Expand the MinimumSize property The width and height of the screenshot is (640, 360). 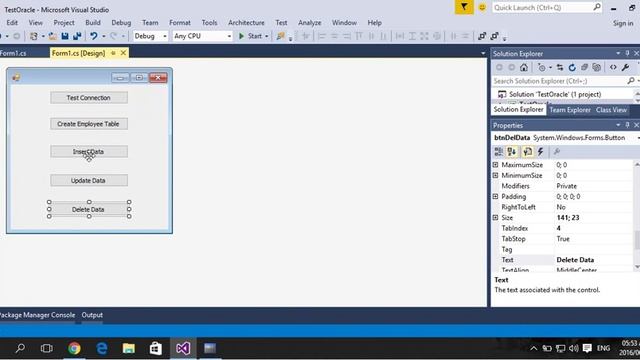click(x=496, y=176)
